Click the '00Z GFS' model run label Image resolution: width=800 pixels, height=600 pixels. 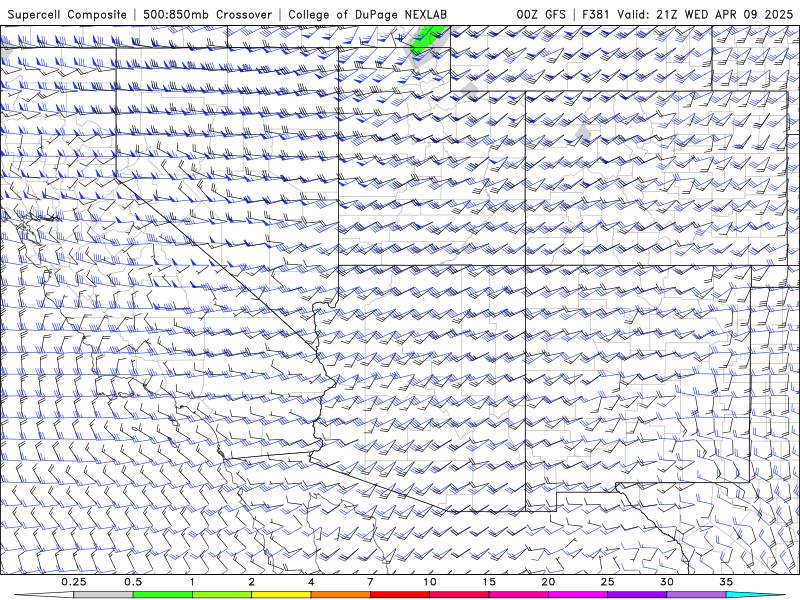(541, 14)
